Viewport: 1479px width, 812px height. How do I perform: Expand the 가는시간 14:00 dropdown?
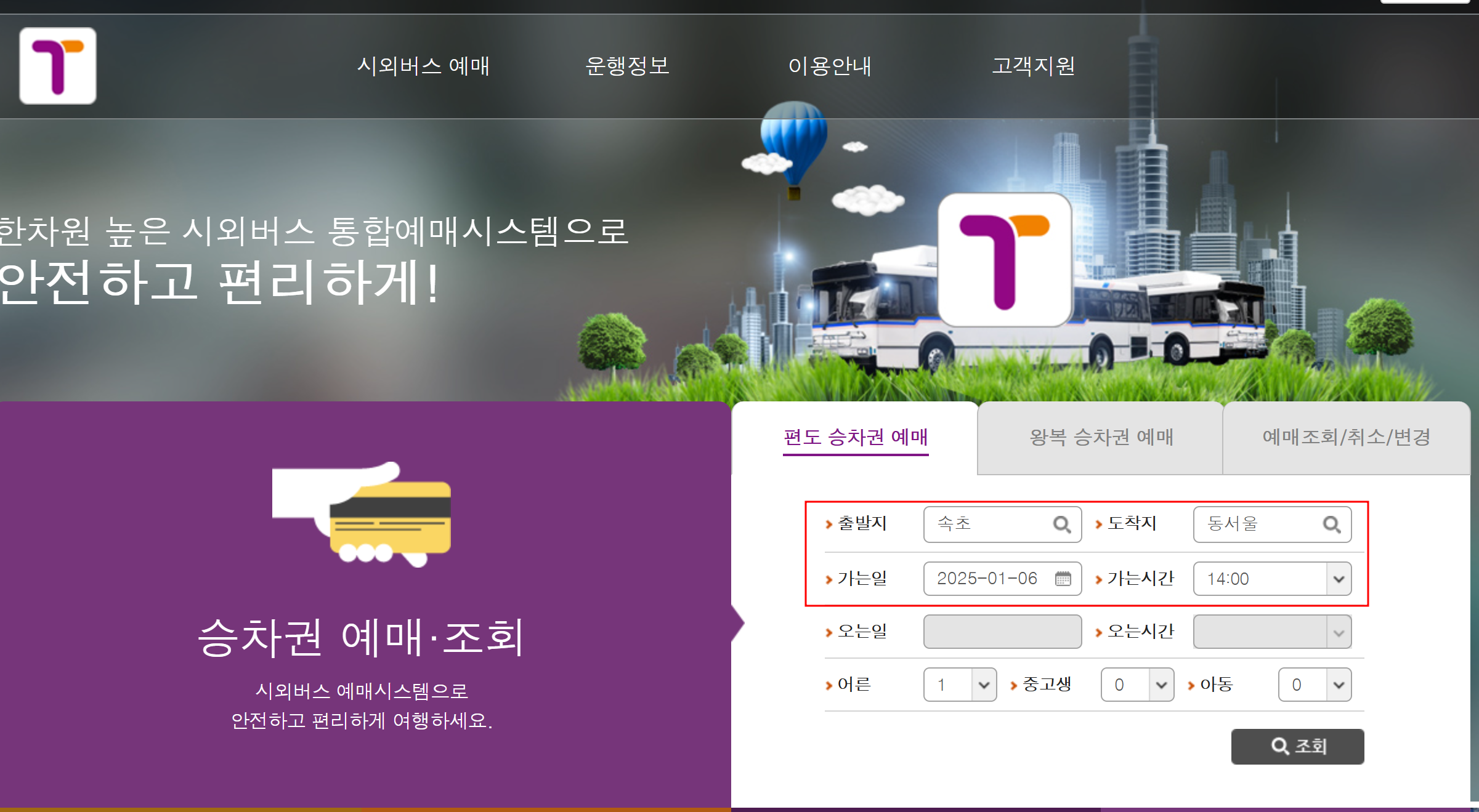click(1338, 579)
